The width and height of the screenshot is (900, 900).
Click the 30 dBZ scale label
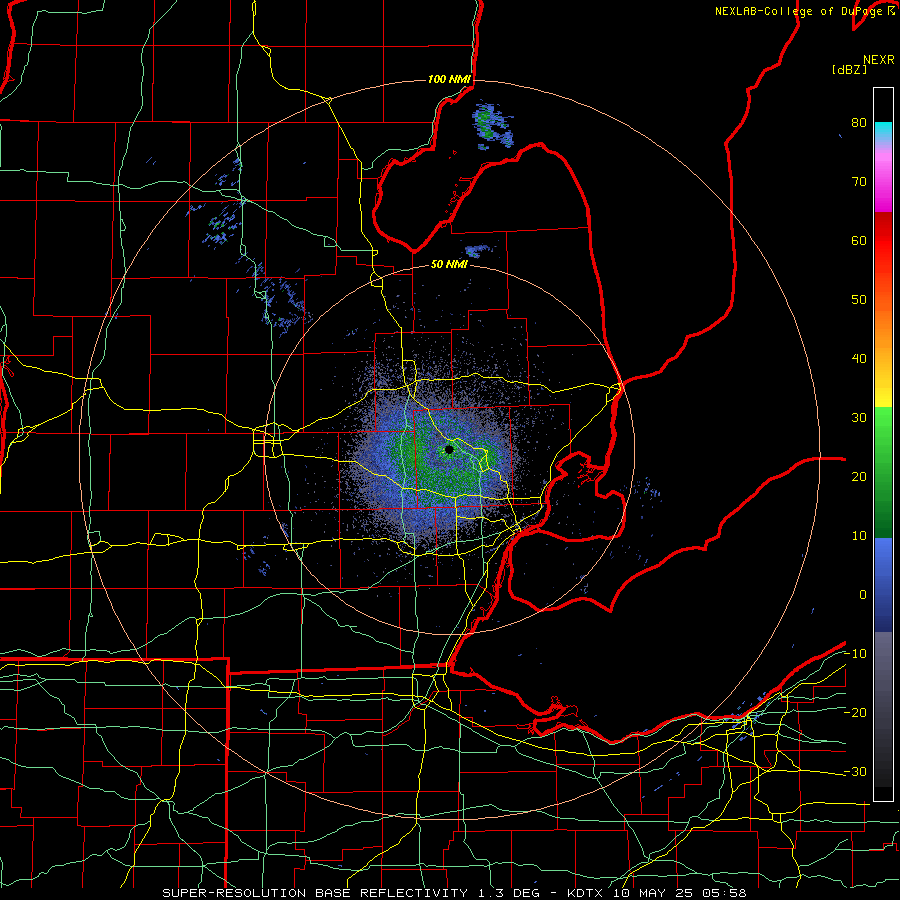pyautogui.click(x=859, y=418)
